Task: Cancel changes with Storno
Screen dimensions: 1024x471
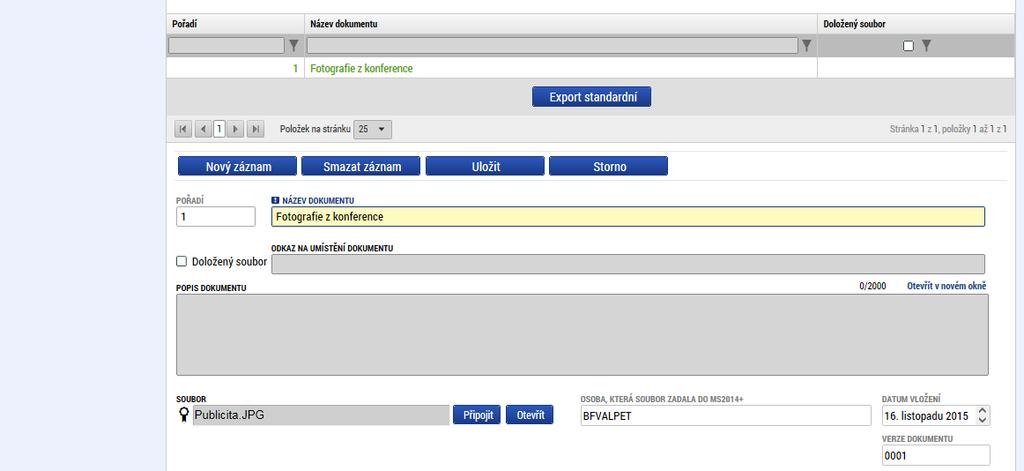Action: click(609, 167)
